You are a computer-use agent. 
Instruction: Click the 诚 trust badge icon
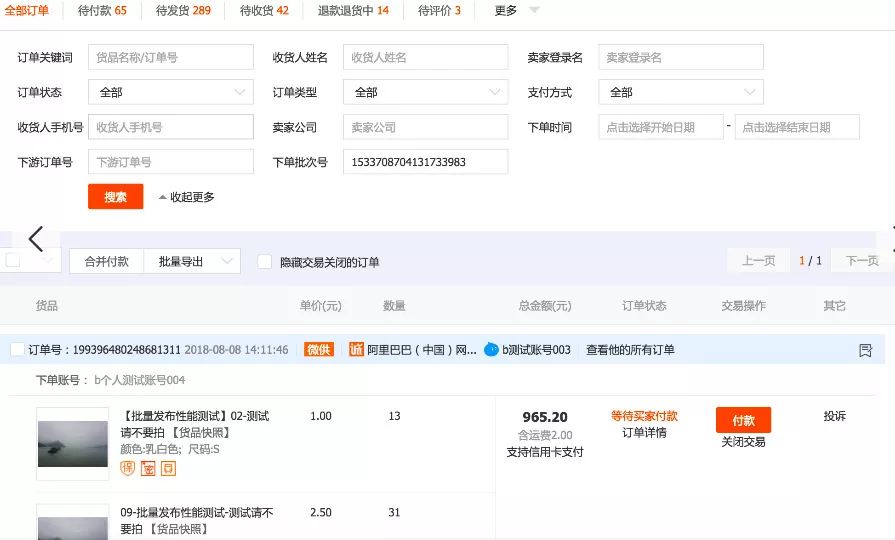pos(356,349)
